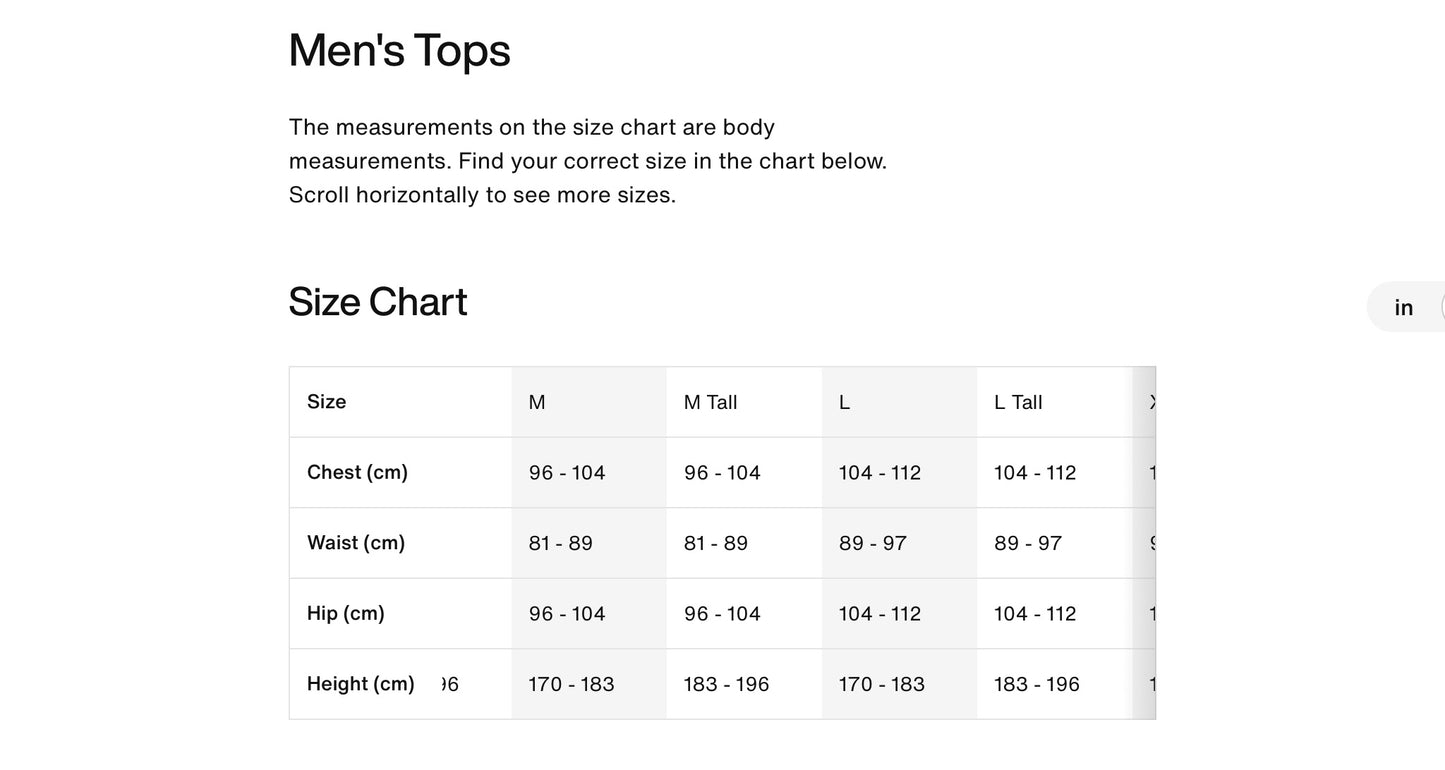The width and height of the screenshot is (1445, 770).
Task: Click the M size column header
Action: 537,402
